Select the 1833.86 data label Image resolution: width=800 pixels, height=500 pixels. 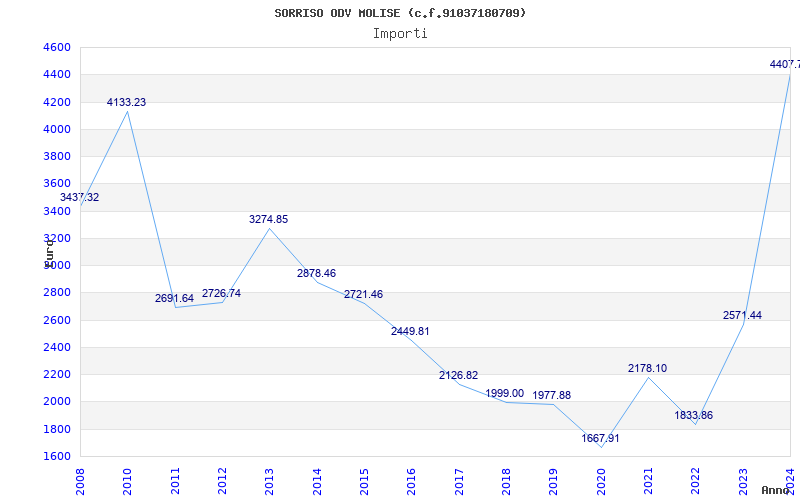(693, 415)
